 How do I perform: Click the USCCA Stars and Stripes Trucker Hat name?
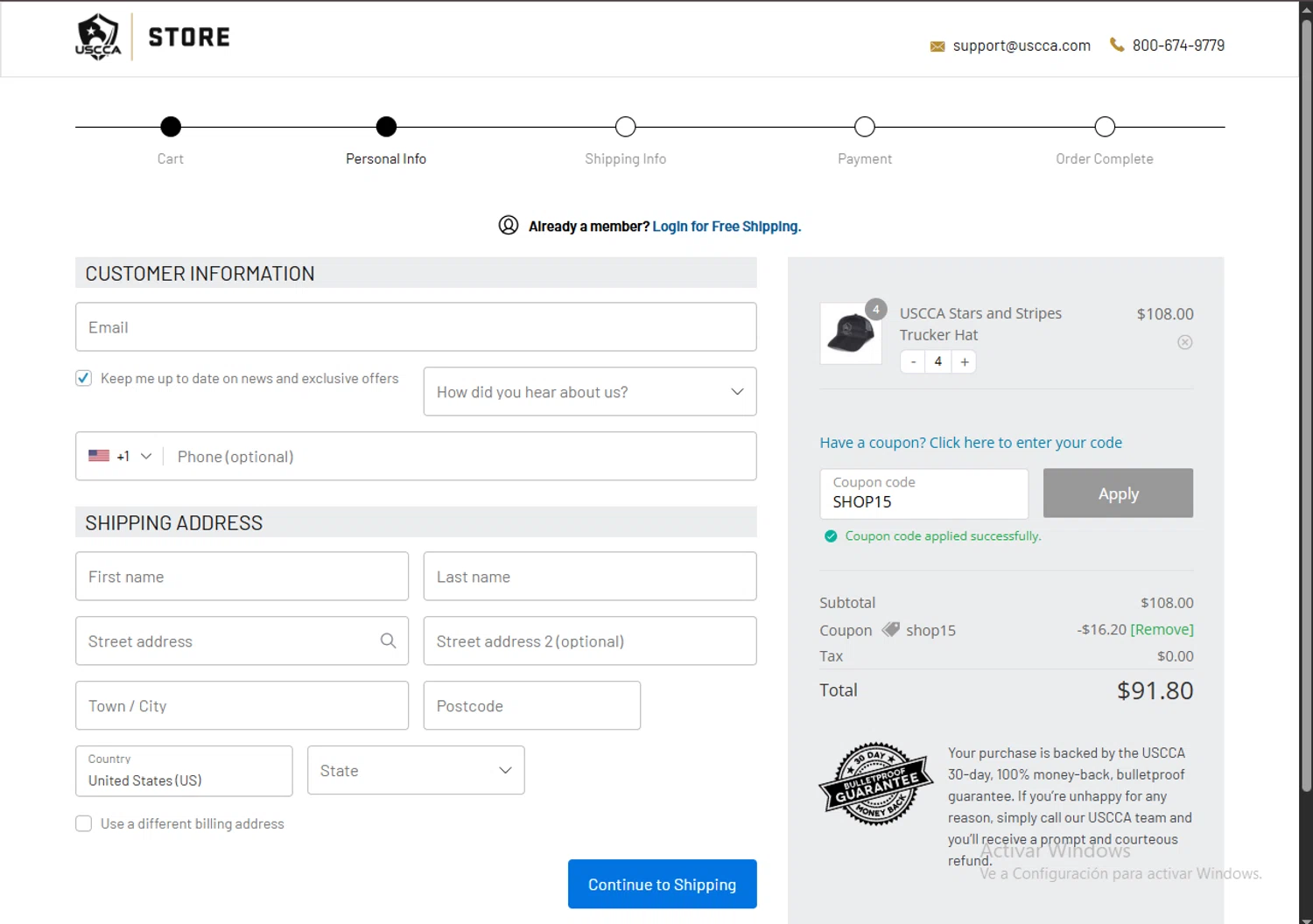[980, 324]
